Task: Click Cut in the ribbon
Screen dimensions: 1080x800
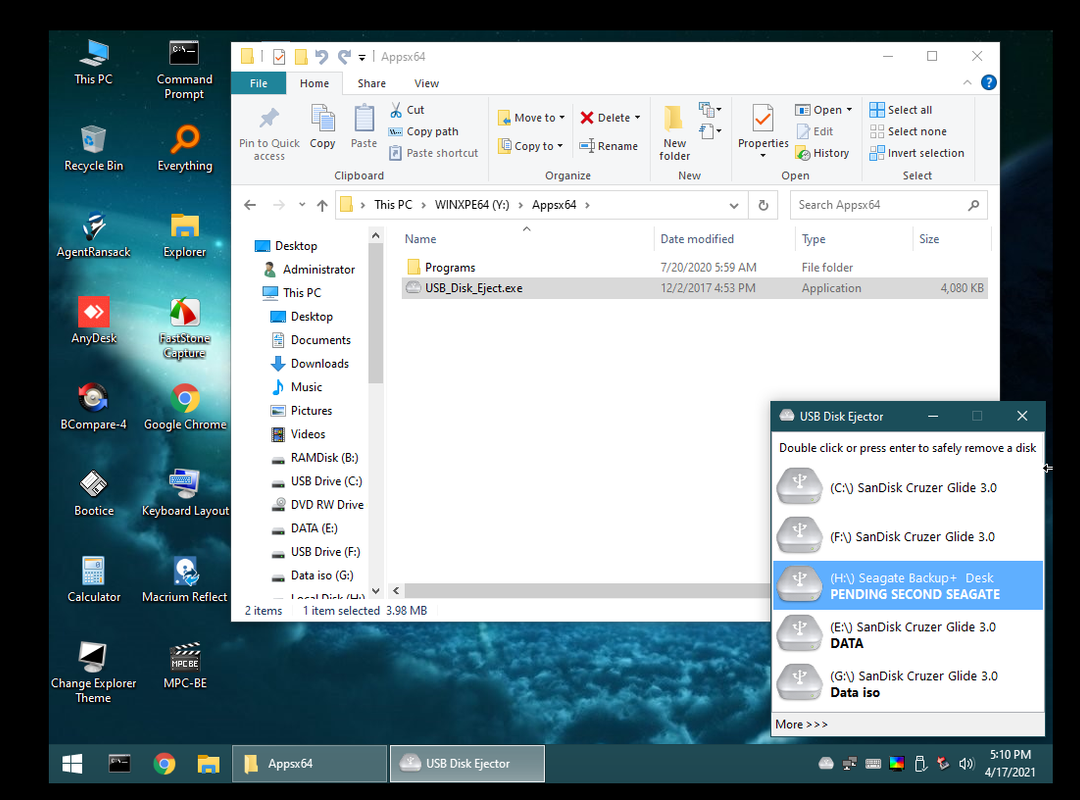Action: point(407,110)
